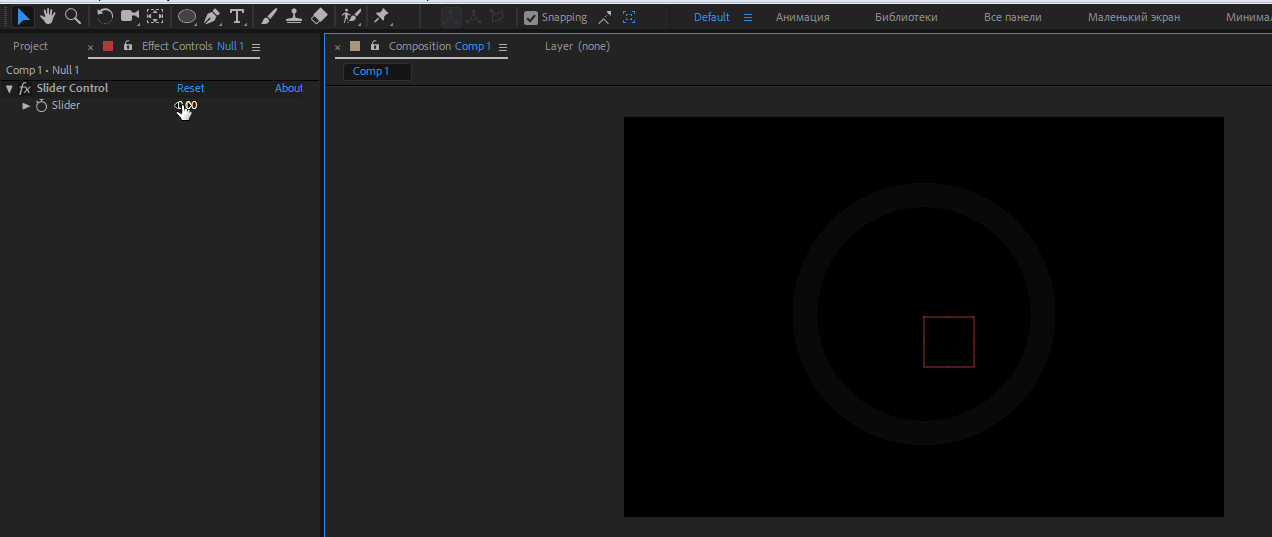Select the Zoom magnifier tool
Image resolution: width=1272 pixels, height=537 pixels.
coord(72,16)
